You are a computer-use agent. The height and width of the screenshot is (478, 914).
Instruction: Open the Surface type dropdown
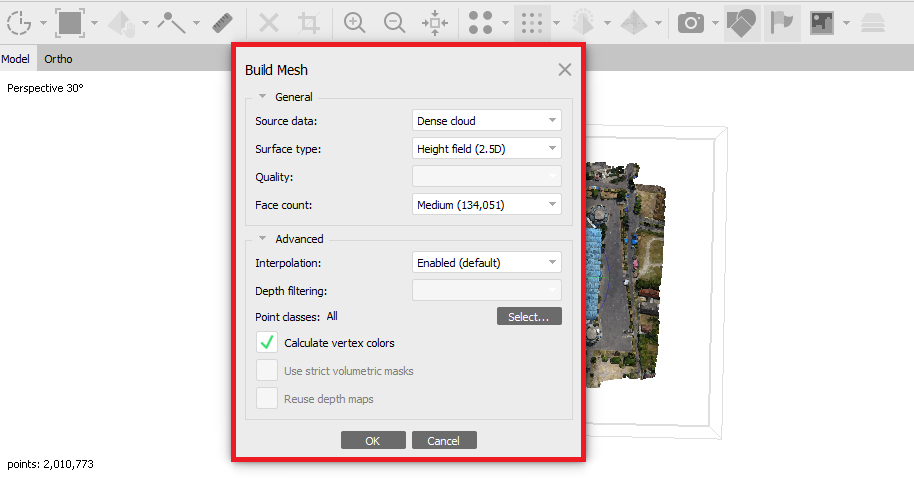click(487, 149)
